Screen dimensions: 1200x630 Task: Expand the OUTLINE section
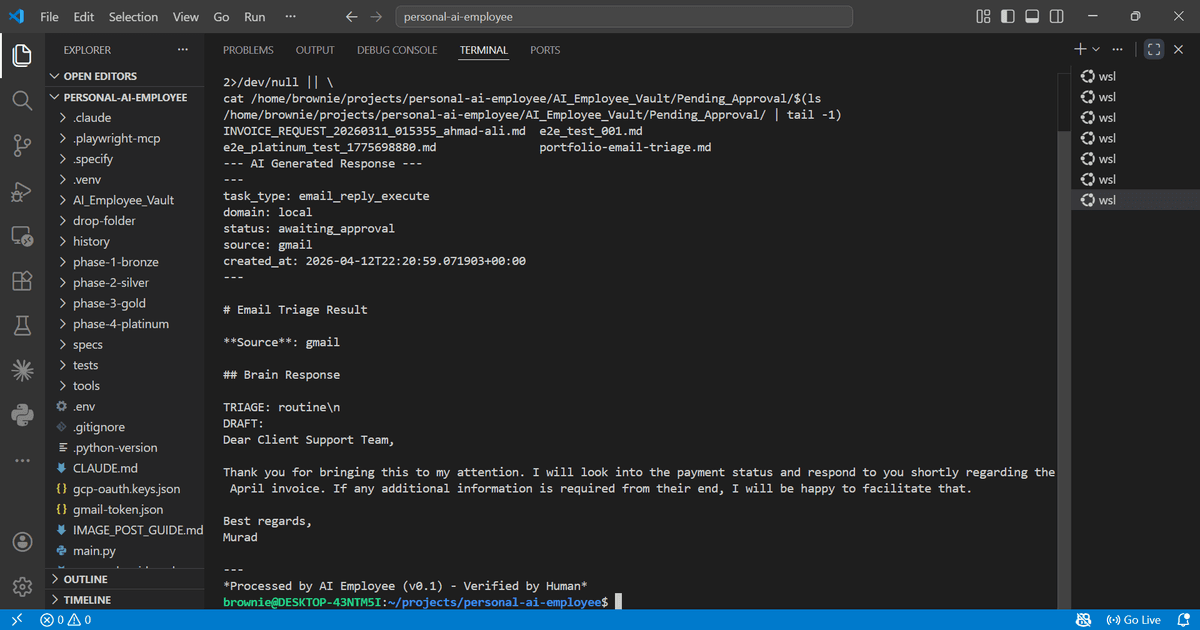[x=85, y=579]
